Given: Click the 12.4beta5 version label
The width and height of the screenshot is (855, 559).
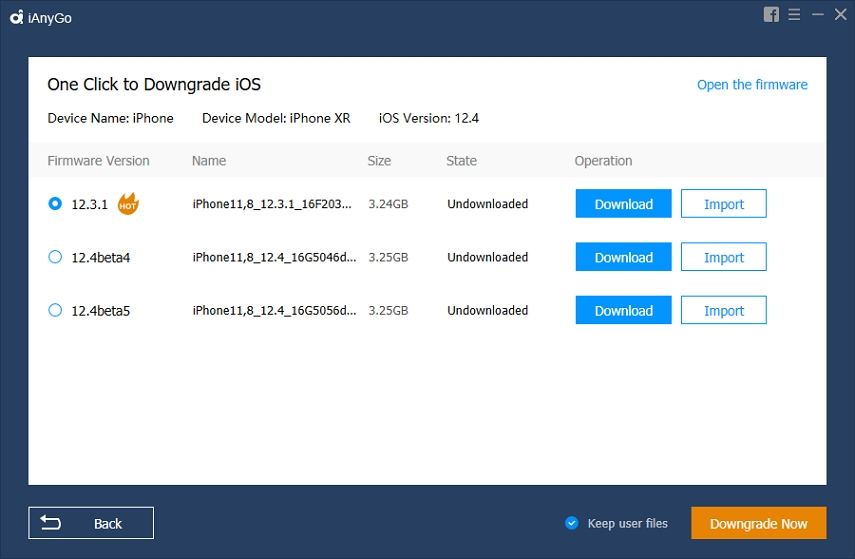Looking at the screenshot, I should coord(101,311).
